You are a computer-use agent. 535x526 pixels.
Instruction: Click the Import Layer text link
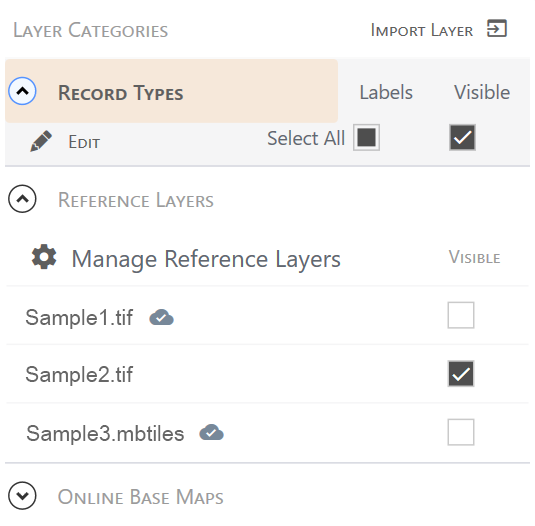click(x=422, y=30)
